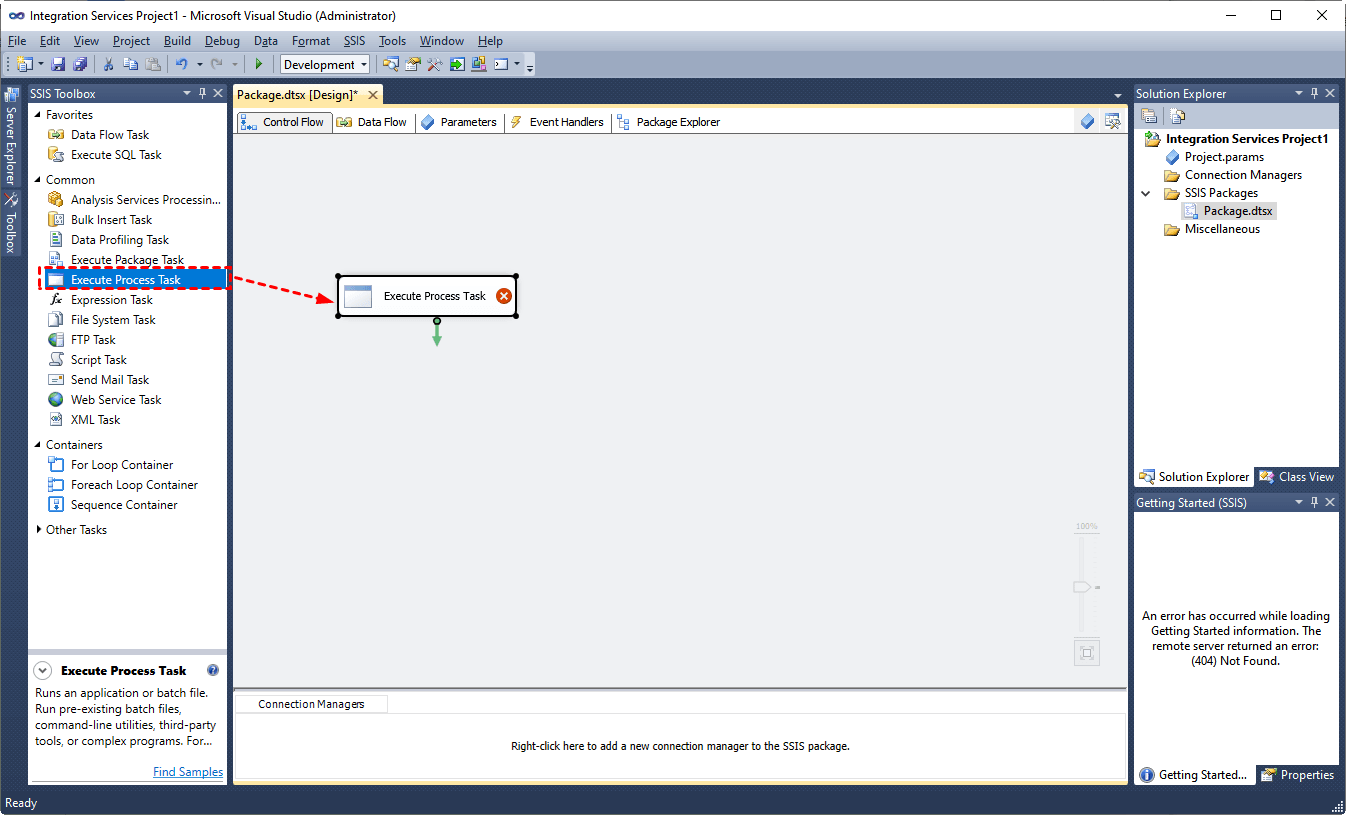This screenshot has width=1346, height=815.
Task: Click the Find Samples link
Action: [x=188, y=771]
